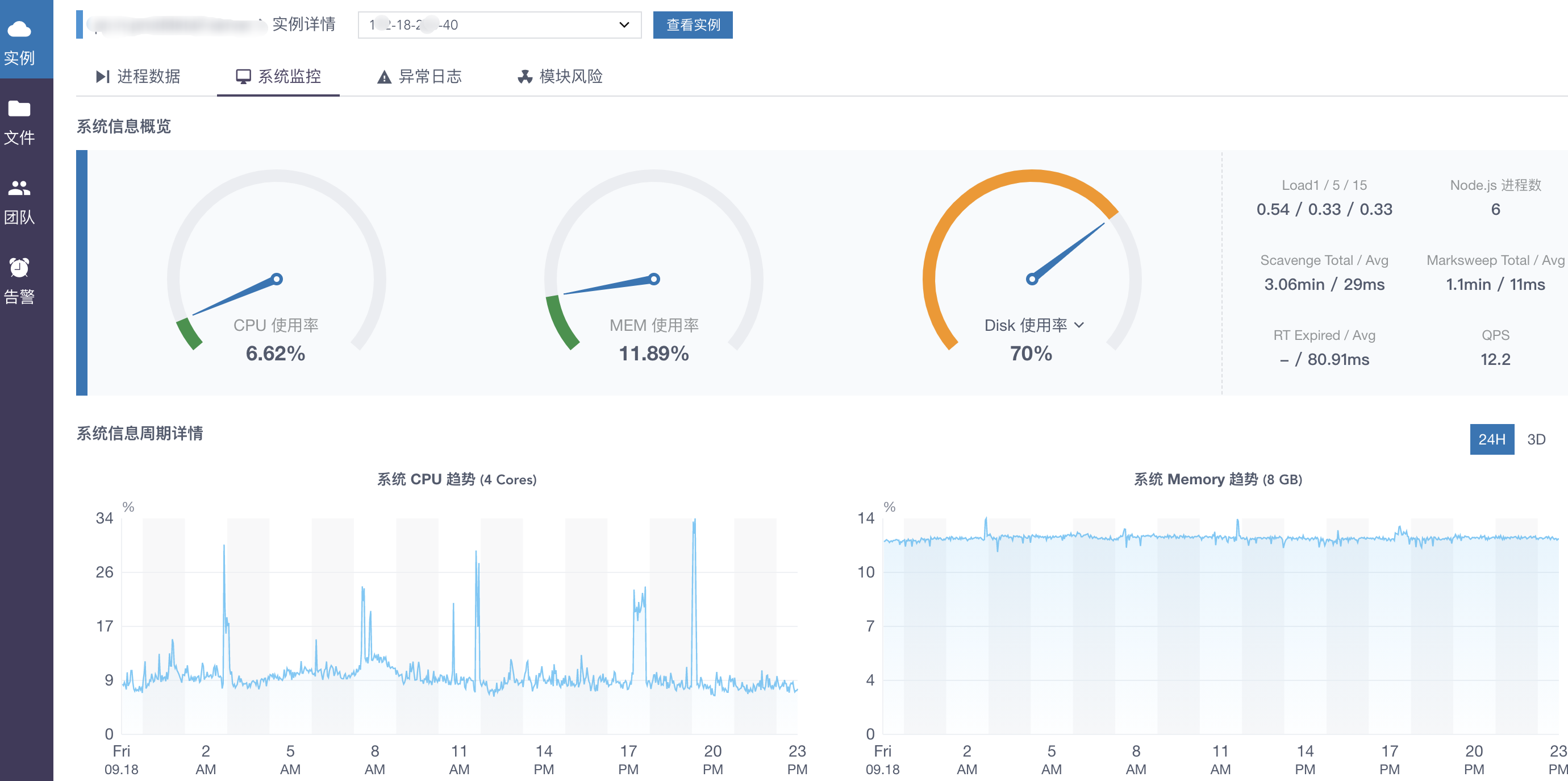Open the 文件 folder icon in sidebar

[19, 109]
